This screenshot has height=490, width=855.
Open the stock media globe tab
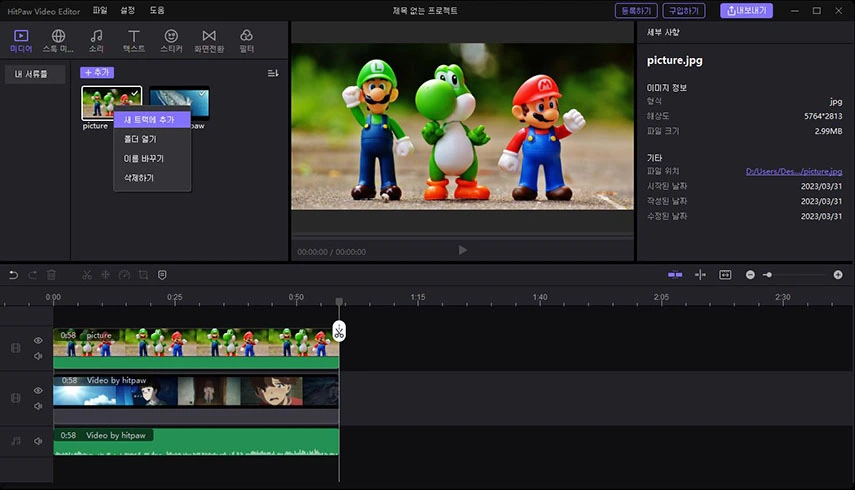pos(58,41)
